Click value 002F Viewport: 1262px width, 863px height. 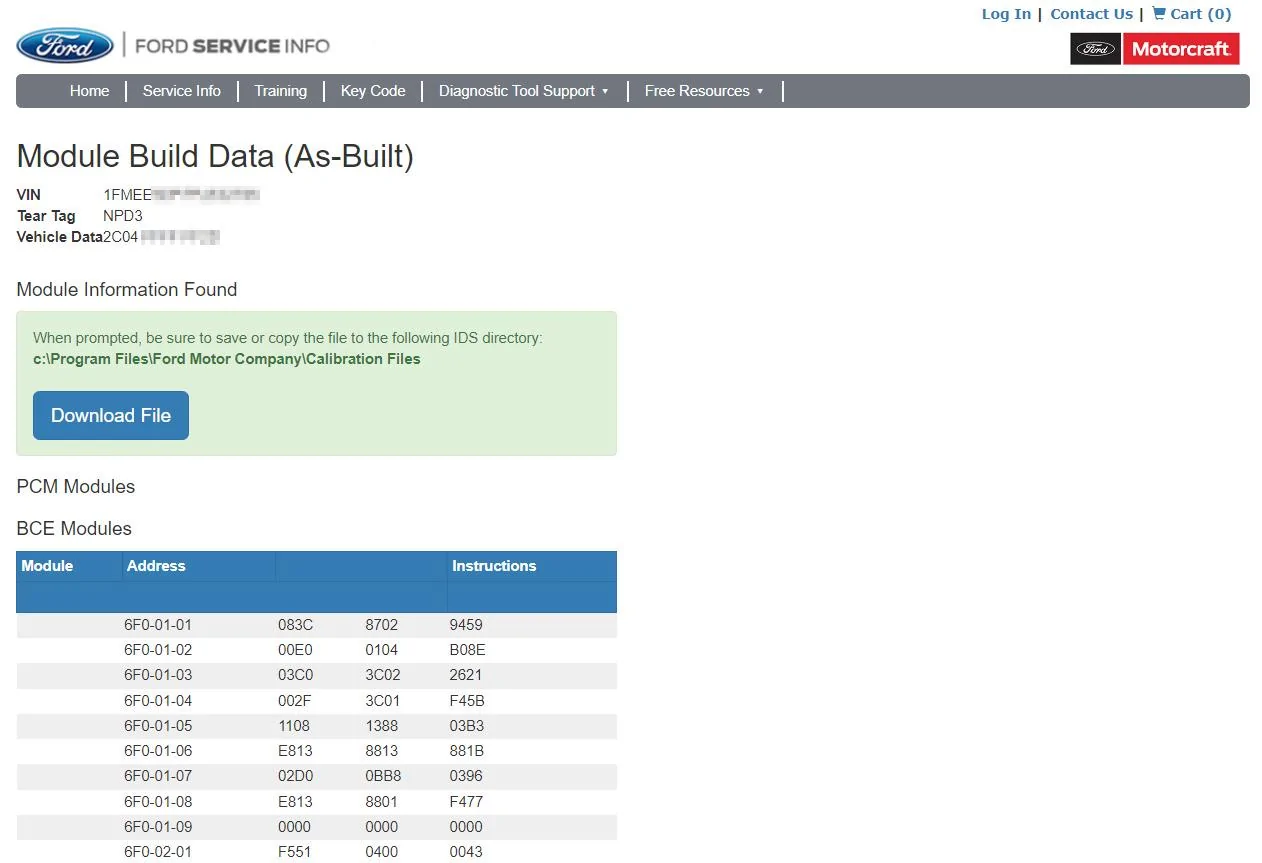pos(294,701)
